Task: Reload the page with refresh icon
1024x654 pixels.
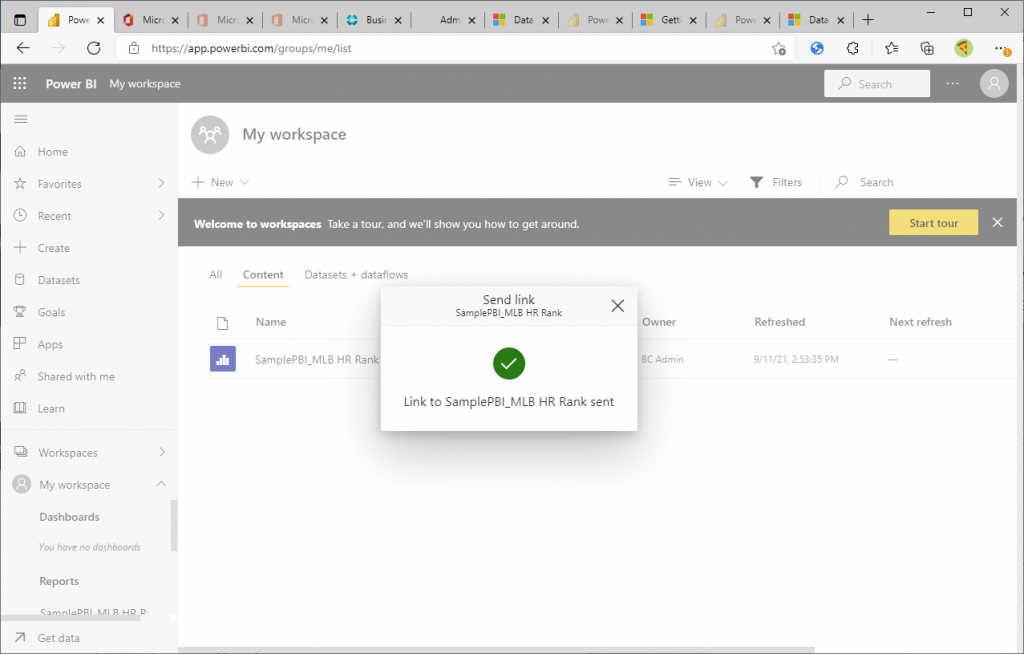Action: click(93, 48)
